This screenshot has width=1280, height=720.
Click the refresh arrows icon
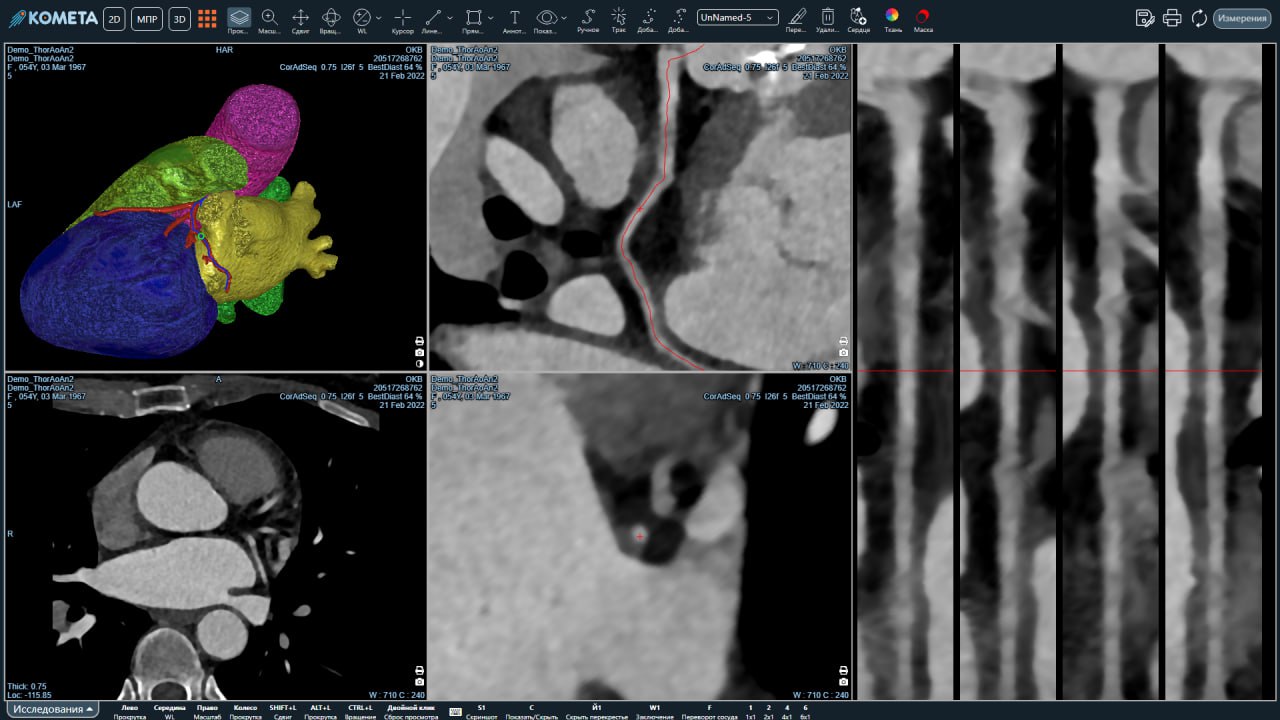[1199, 18]
